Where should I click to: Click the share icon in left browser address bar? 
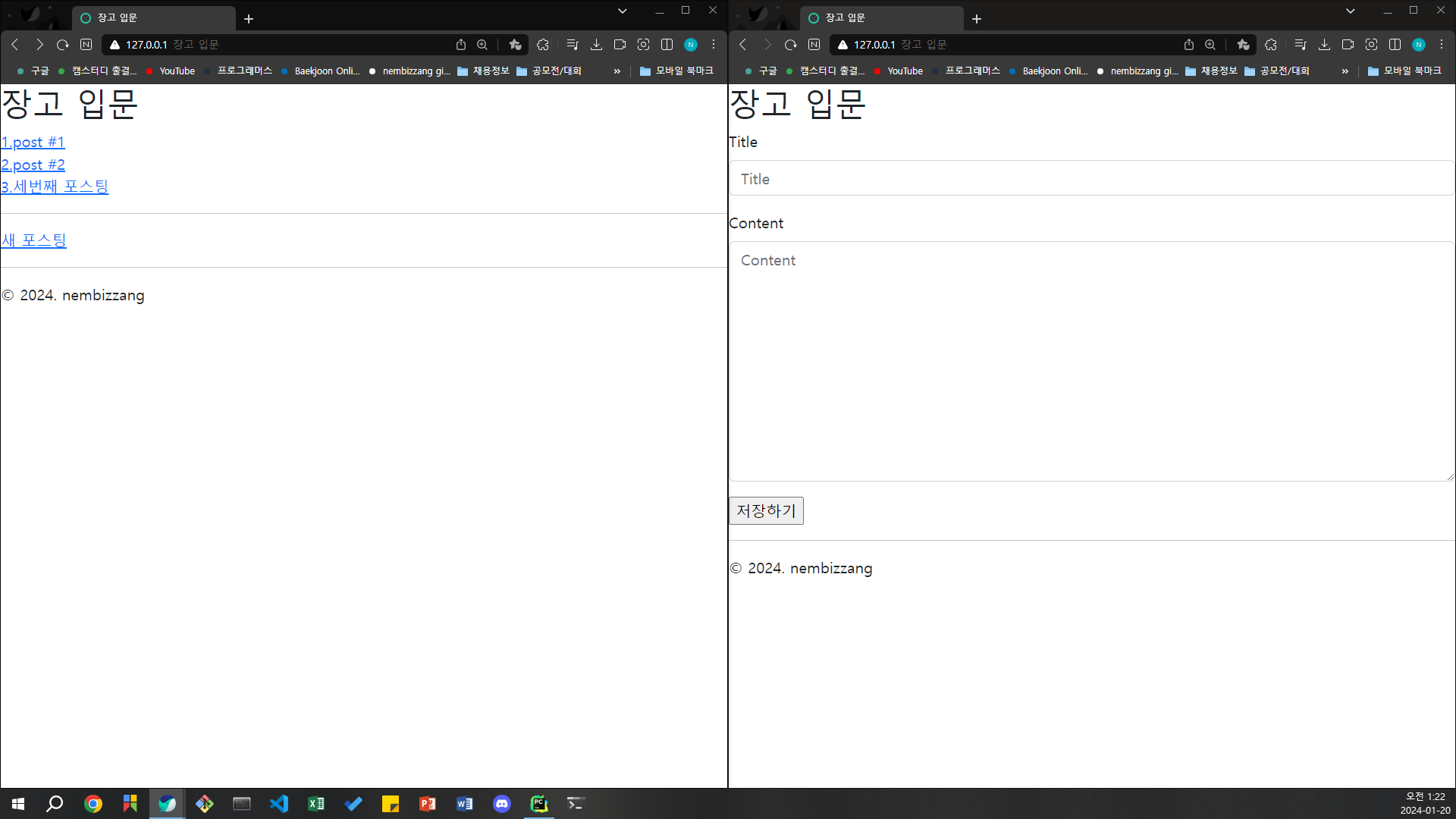coord(460,45)
